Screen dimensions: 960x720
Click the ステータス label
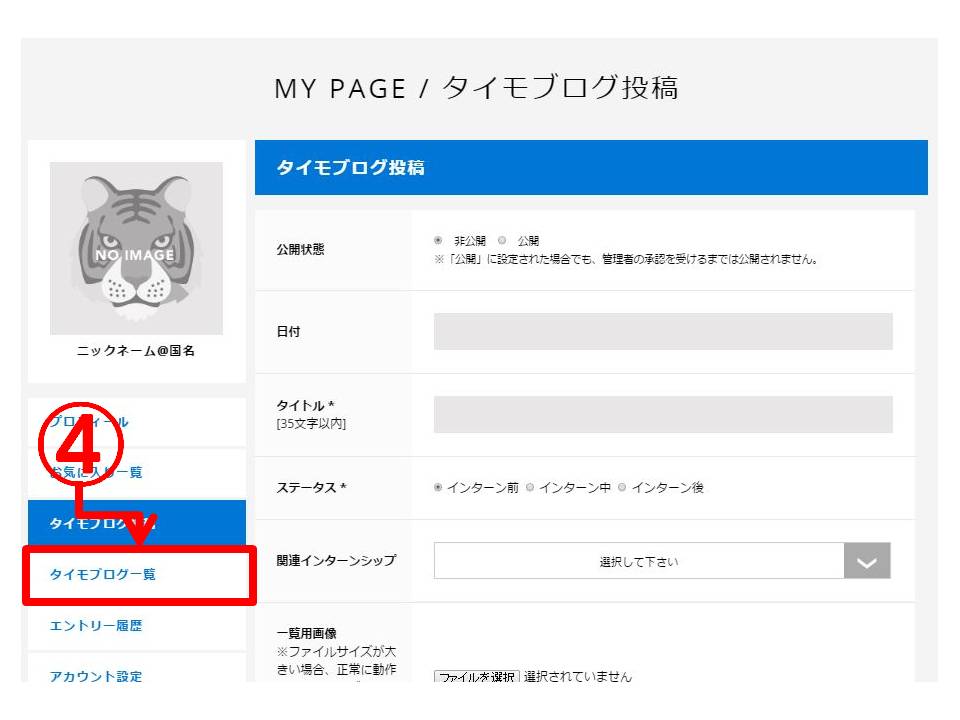(311, 487)
